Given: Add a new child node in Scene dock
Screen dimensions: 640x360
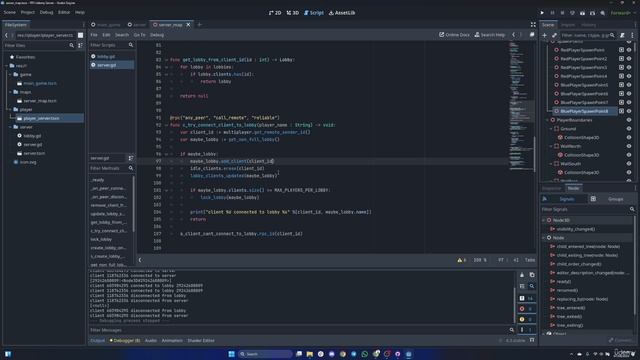Looking at the screenshot, I should tap(544, 36).
